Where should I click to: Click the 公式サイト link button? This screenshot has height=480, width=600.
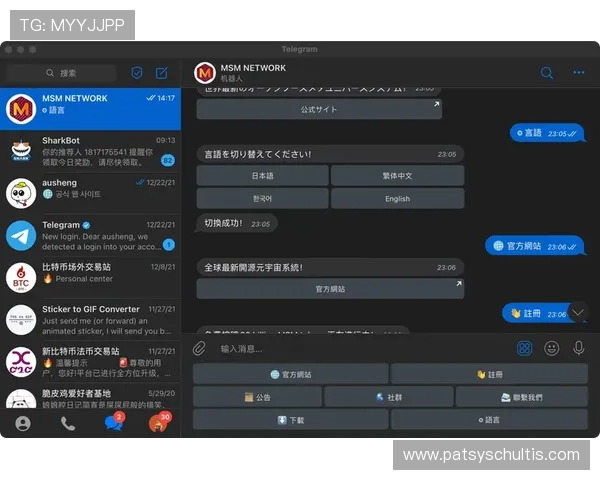point(319,109)
